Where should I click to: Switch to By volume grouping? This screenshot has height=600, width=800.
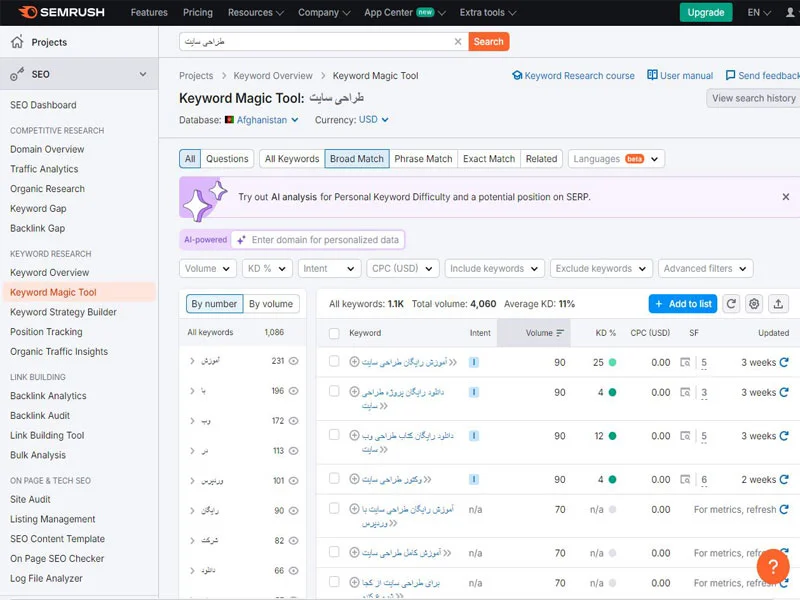pos(271,304)
